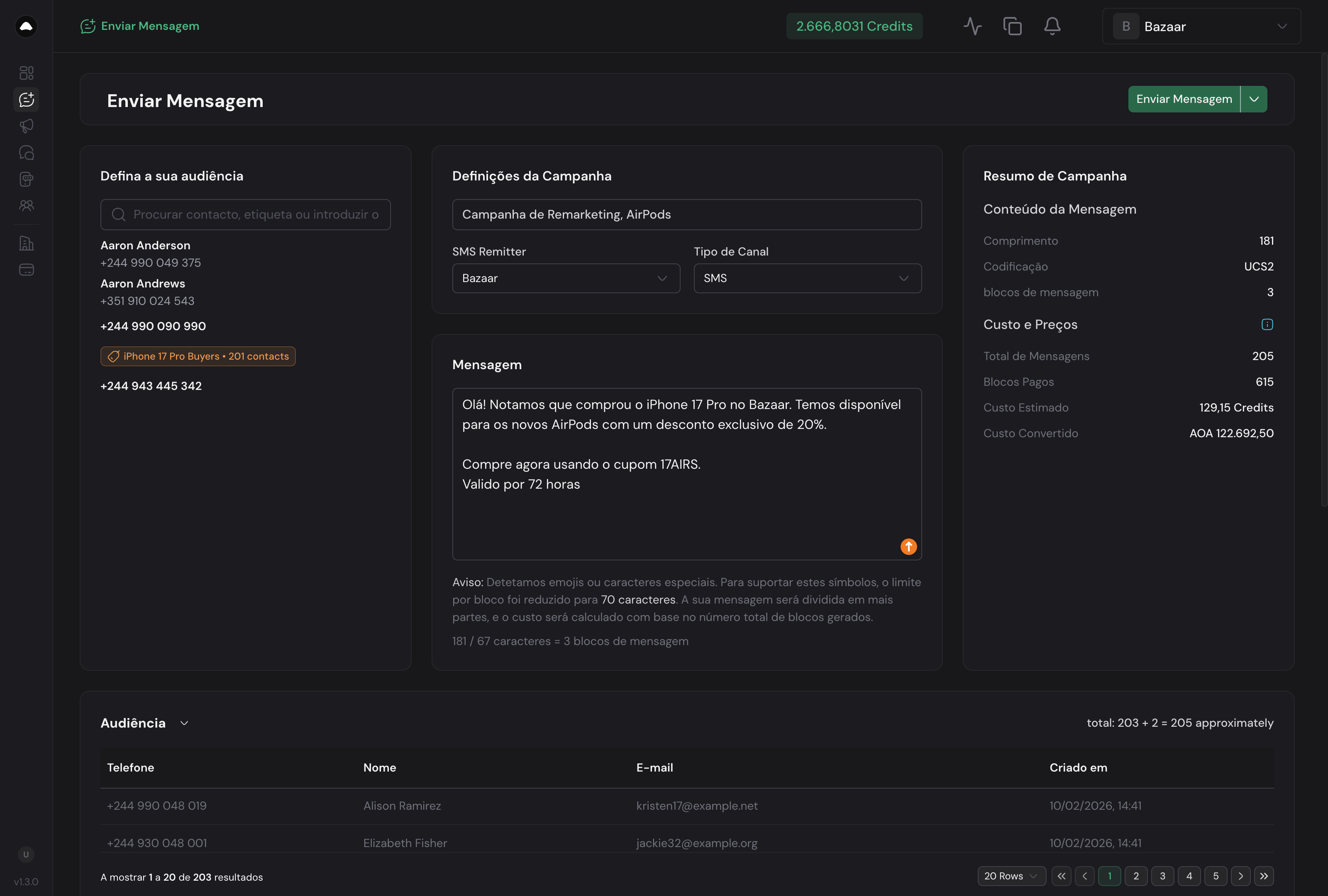1328x896 pixels.
Task: Go to first page of audience table
Action: [x=1061, y=876]
